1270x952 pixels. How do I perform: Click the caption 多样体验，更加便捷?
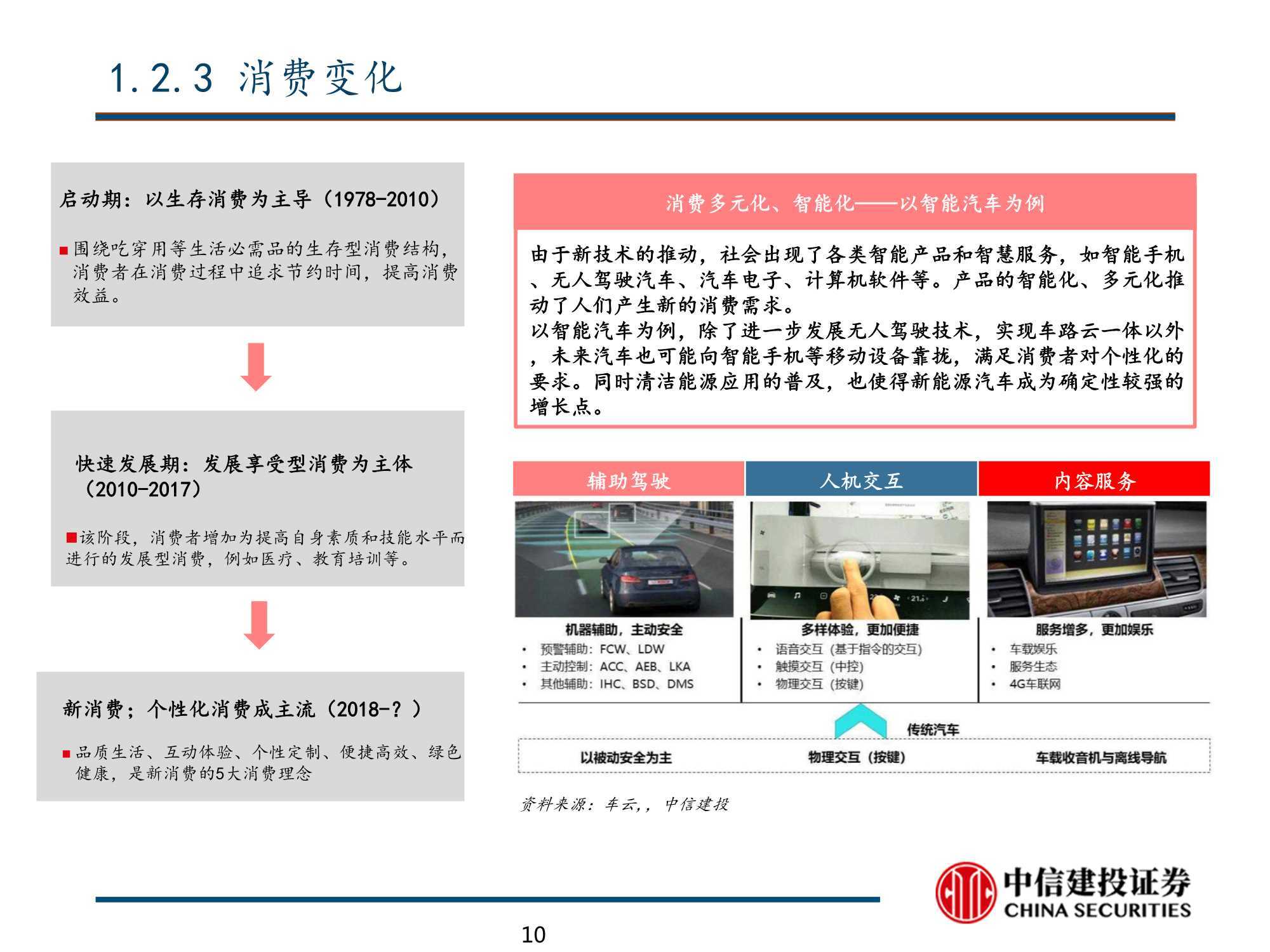(x=860, y=630)
